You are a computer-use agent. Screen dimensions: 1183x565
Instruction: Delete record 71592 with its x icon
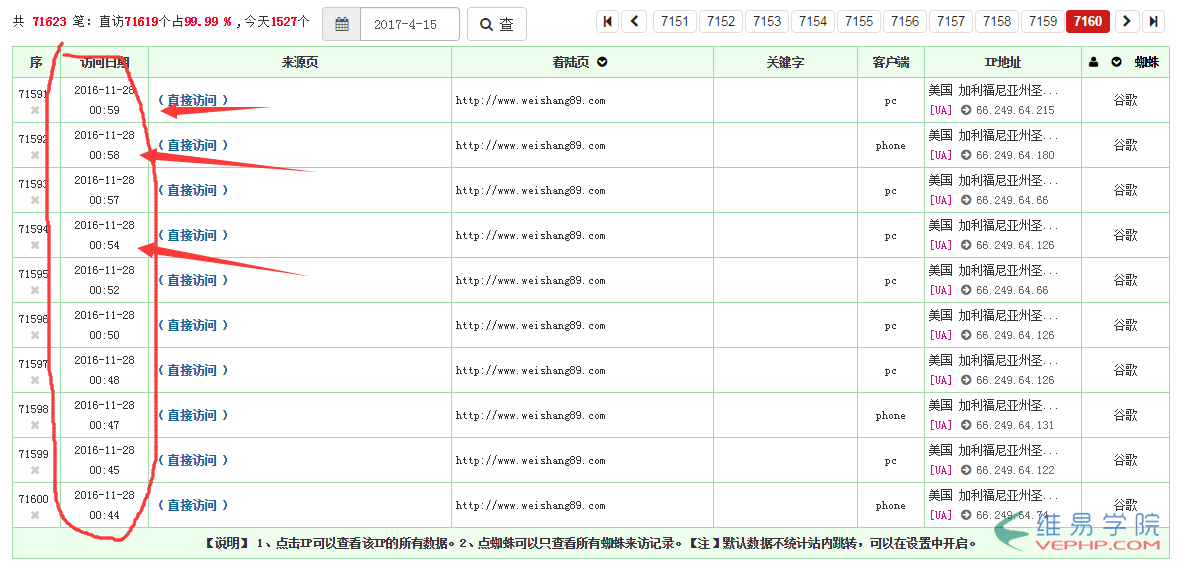pos(35,155)
